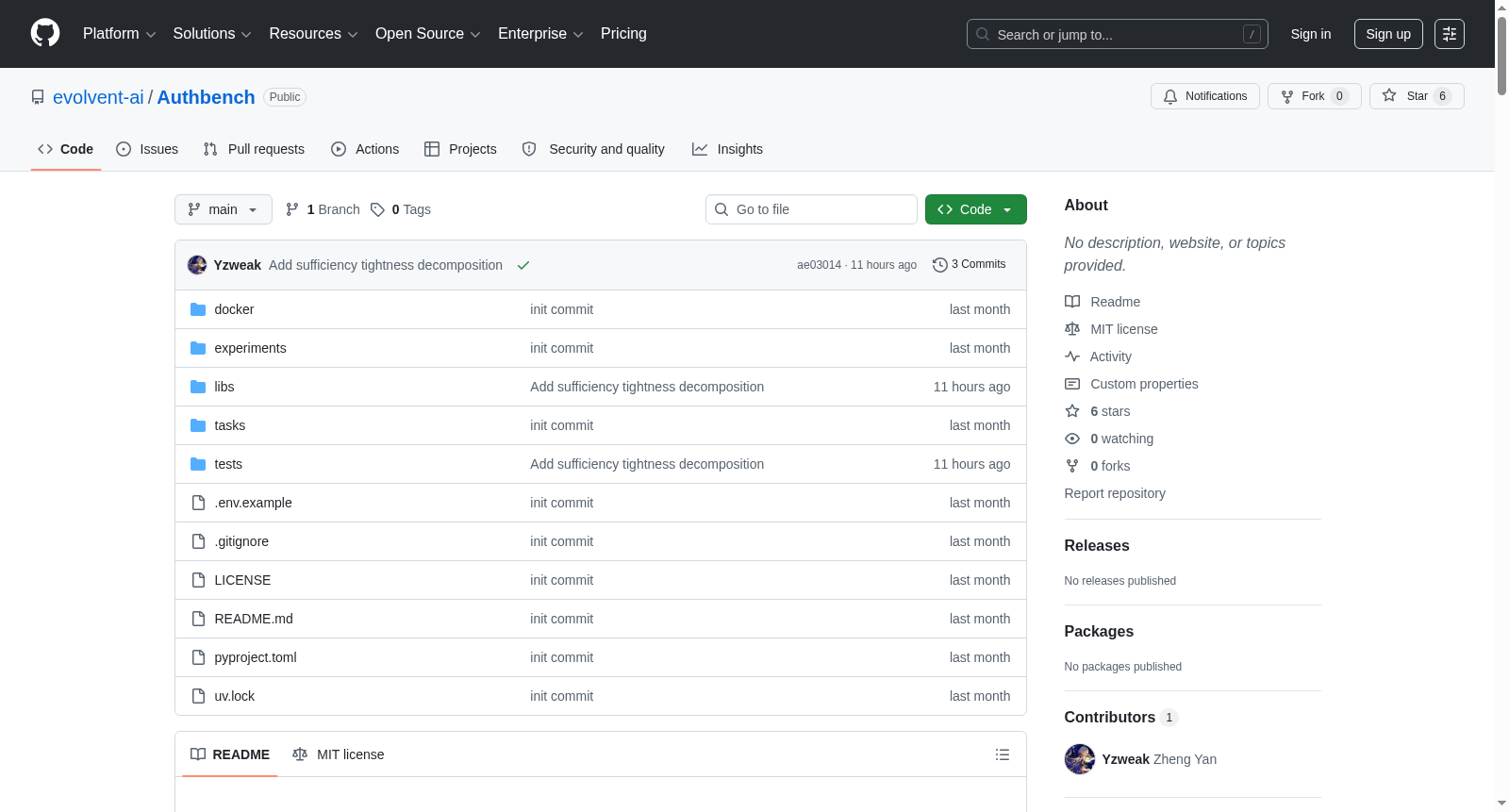This screenshot has width=1509, height=812.
Task: Open libs commit message 'Add sufficiency tightness decomposition'
Action: click(647, 387)
